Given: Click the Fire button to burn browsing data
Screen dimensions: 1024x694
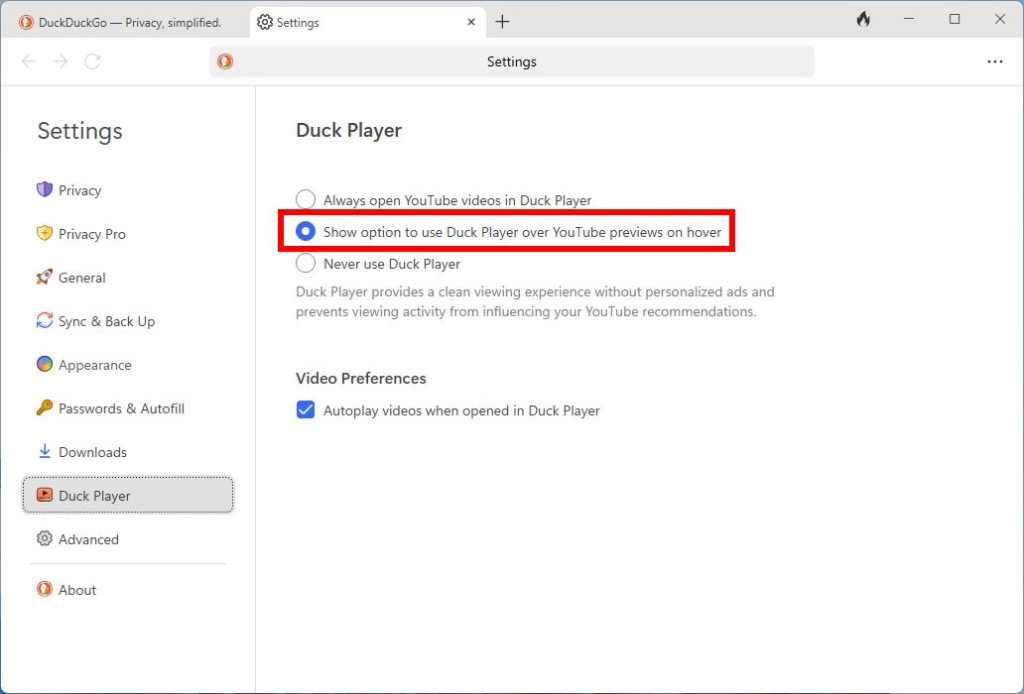Looking at the screenshot, I should tap(862, 19).
